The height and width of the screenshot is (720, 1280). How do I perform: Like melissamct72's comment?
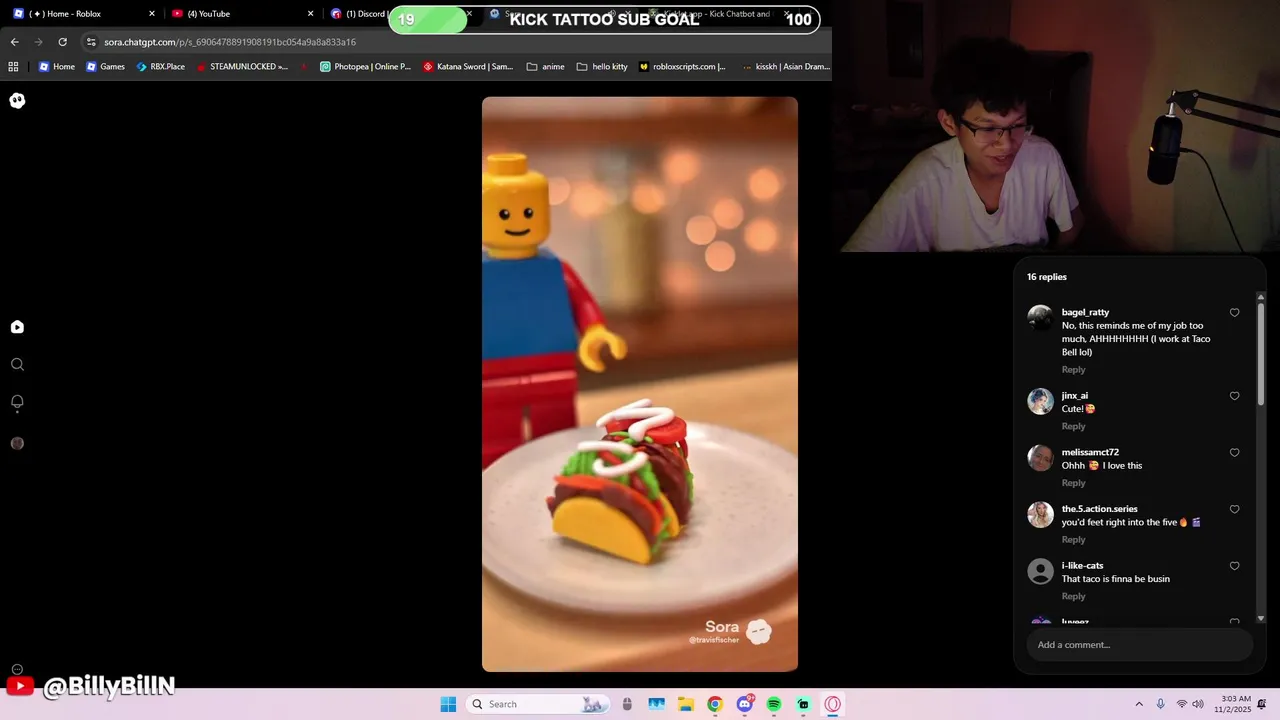[x=1234, y=453]
